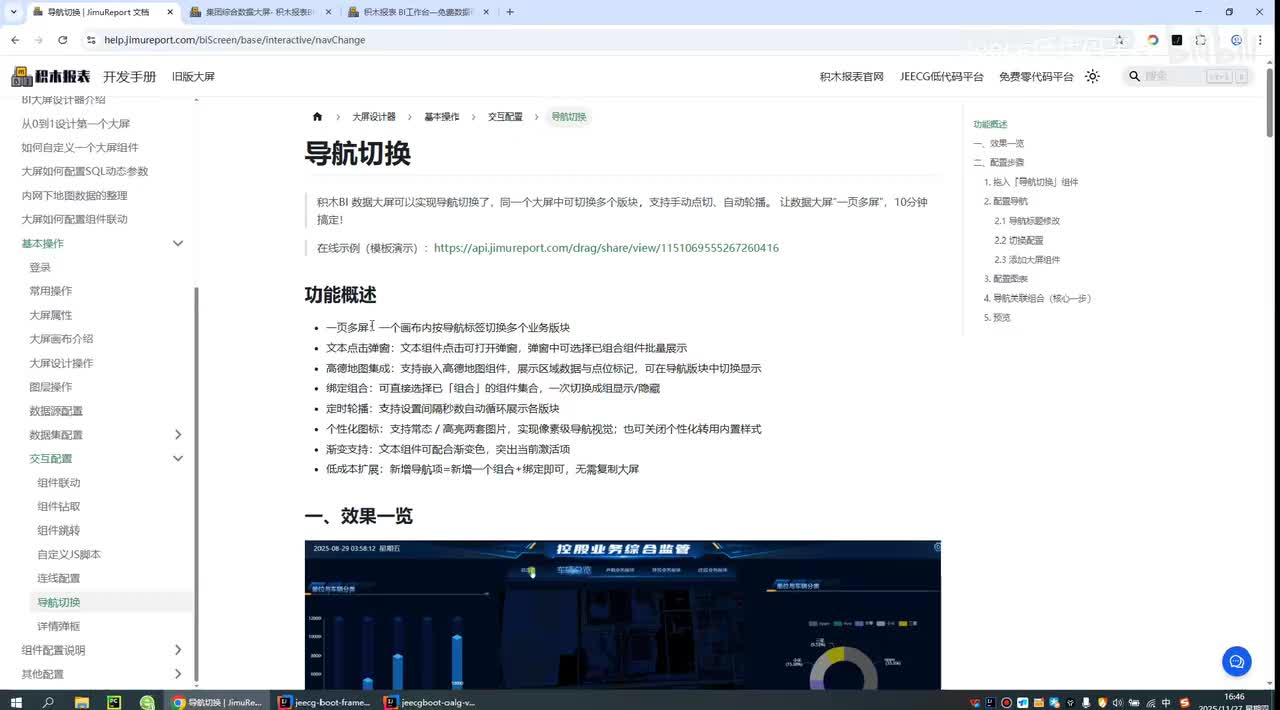Reload the page with refresh icon
1280x710 pixels.
[x=63, y=40]
